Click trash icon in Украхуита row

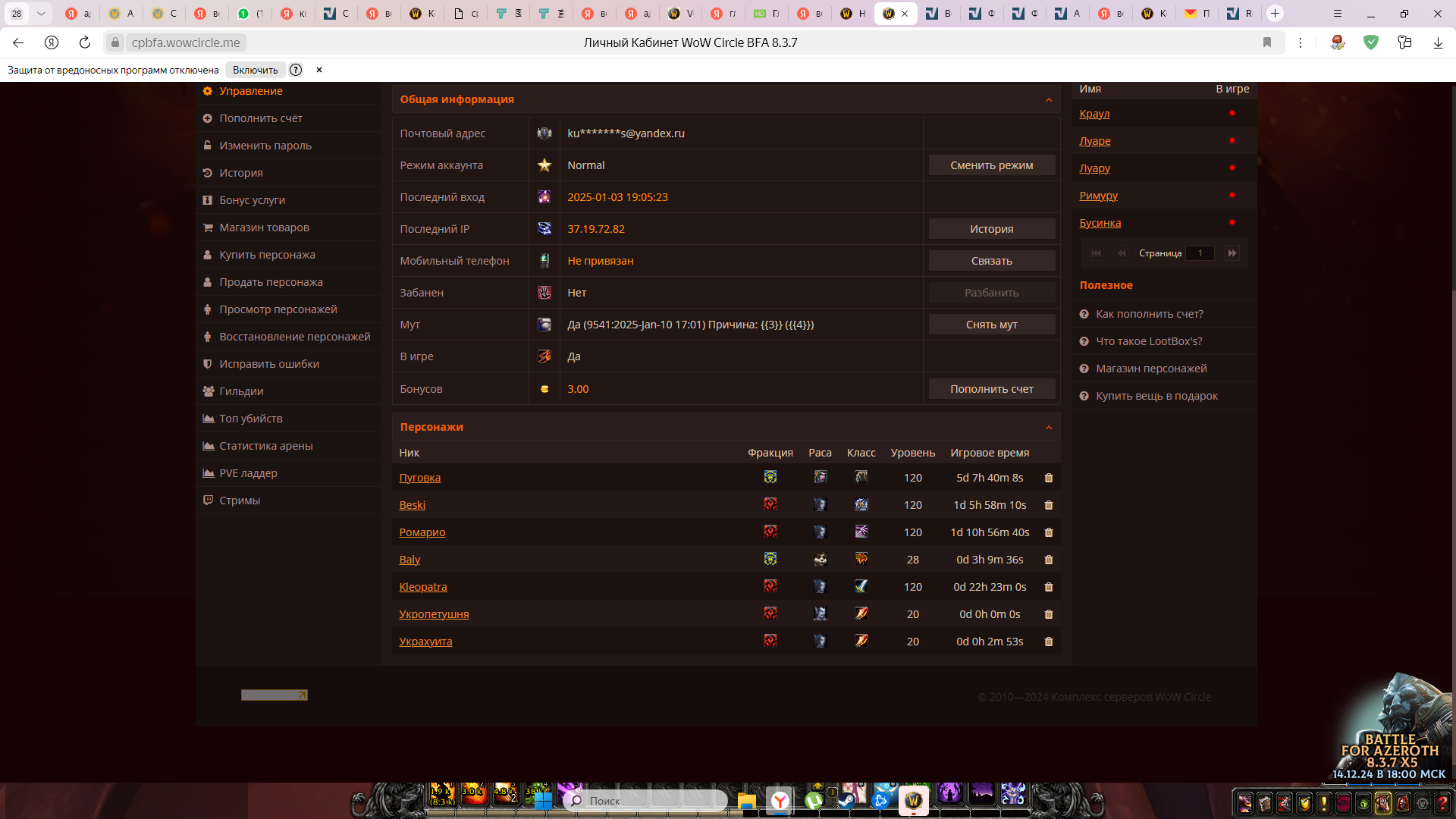(x=1049, y=642)
